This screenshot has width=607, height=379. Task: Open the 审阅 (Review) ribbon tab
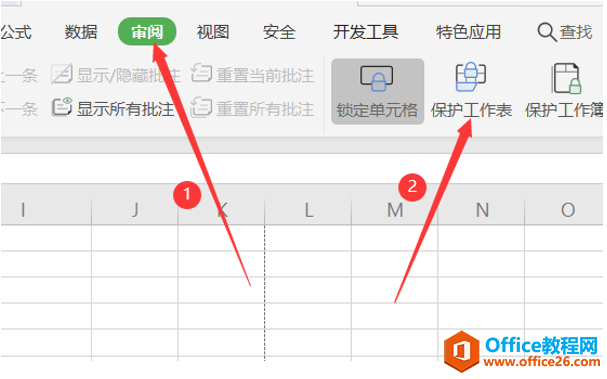coord(147,32)
